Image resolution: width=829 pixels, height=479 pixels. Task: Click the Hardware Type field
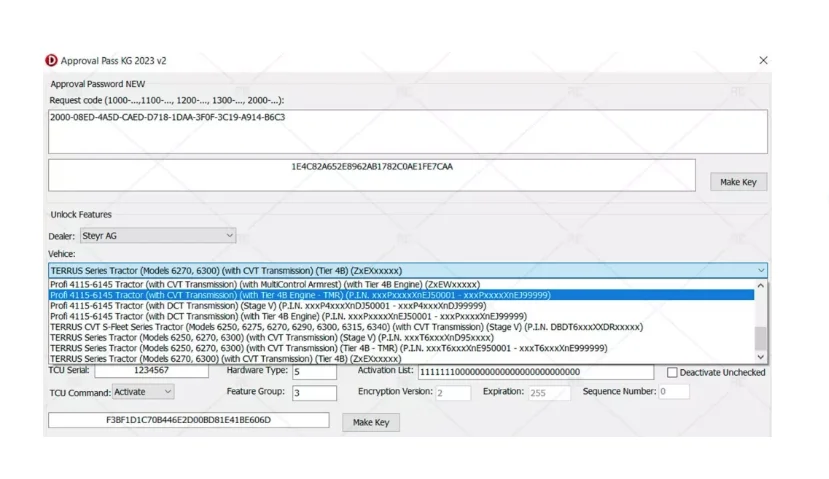[314, 372]
